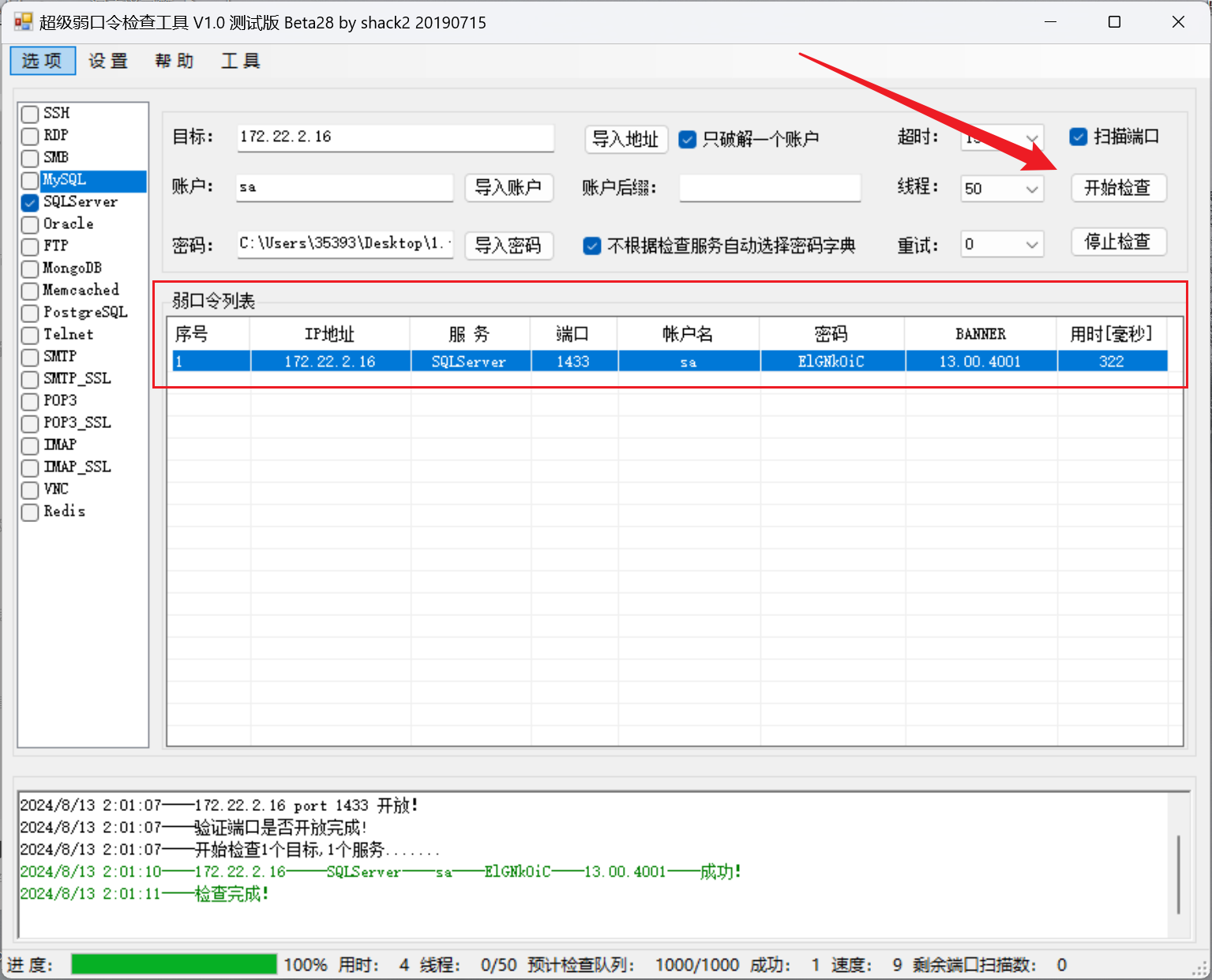Tick the MySQL service checkbox
The image size is (1212, 980).
click(30, 180)
